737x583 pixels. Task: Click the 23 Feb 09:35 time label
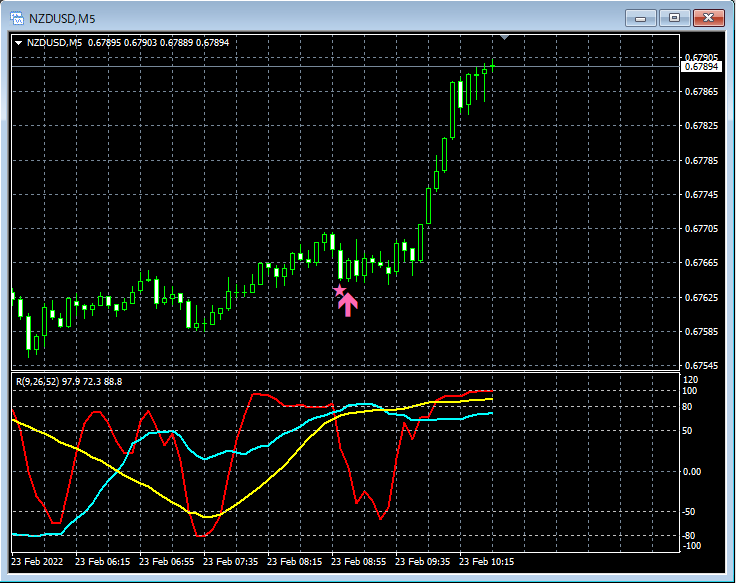[422, 562]
